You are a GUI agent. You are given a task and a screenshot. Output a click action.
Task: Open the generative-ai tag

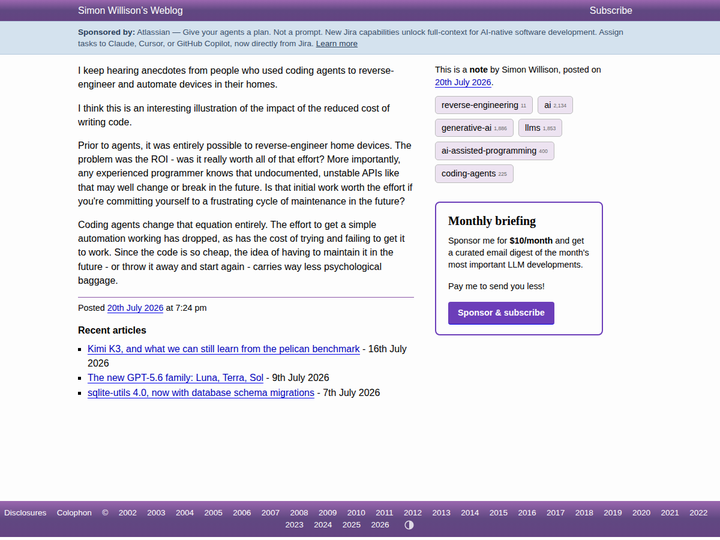[x=474, y=128]
